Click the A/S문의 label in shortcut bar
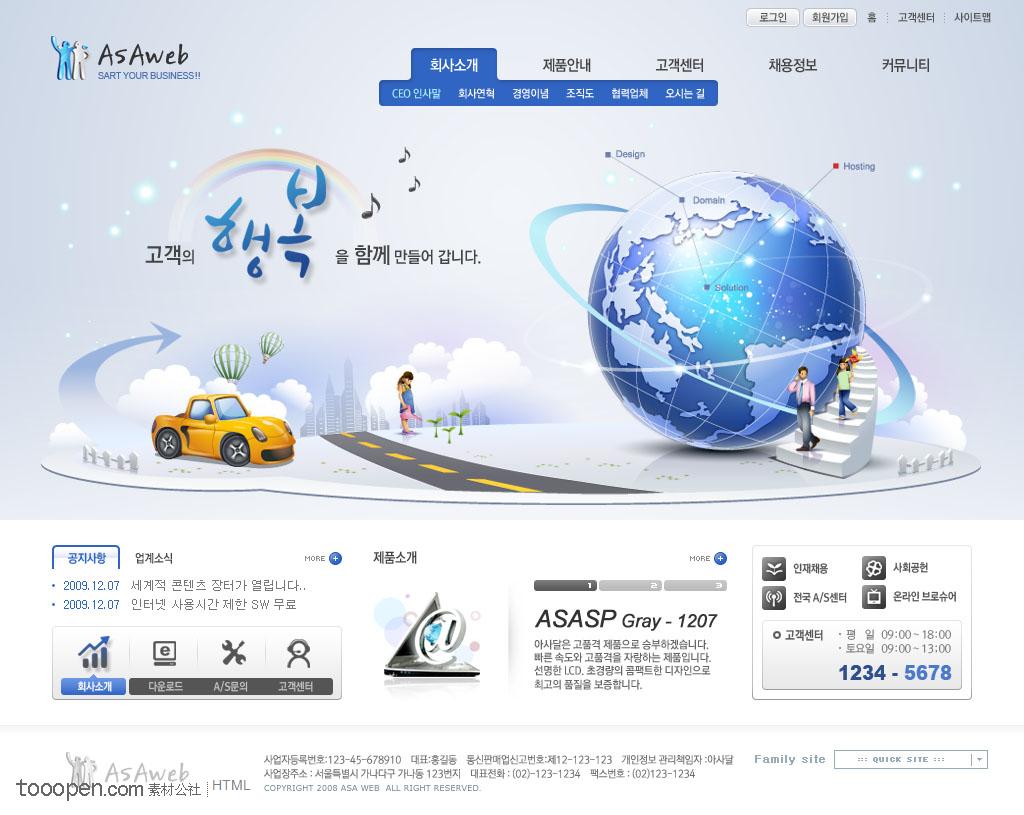 click(231, 686)
